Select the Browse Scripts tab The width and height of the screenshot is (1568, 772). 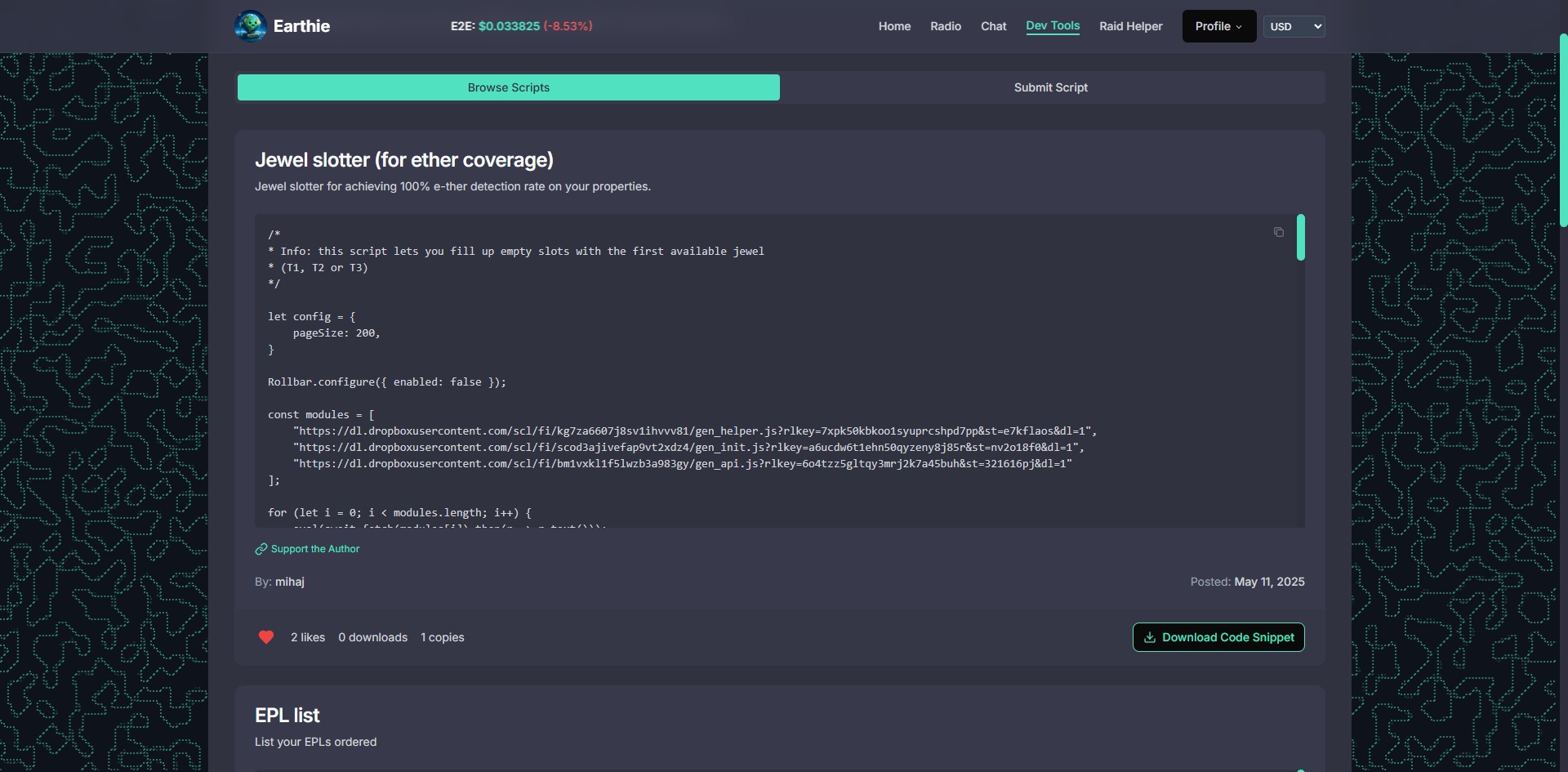tap(508, 87)
